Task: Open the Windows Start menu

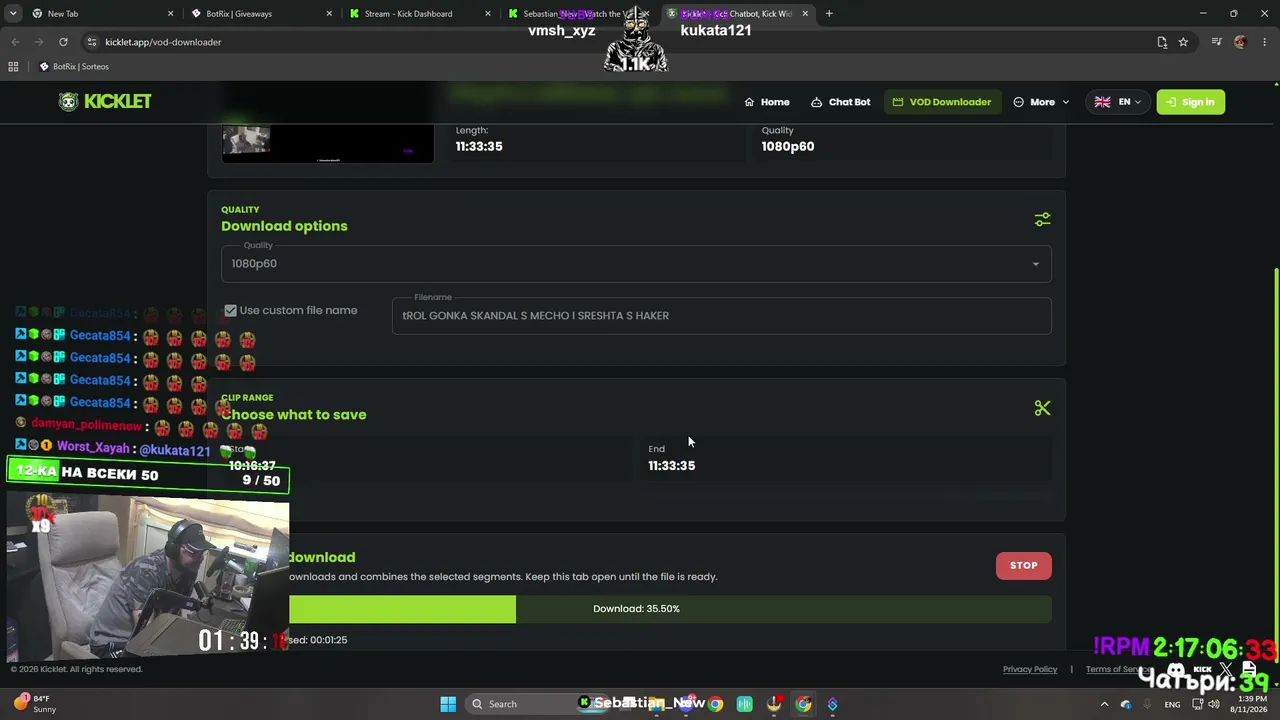Action: tap(448, 704)
